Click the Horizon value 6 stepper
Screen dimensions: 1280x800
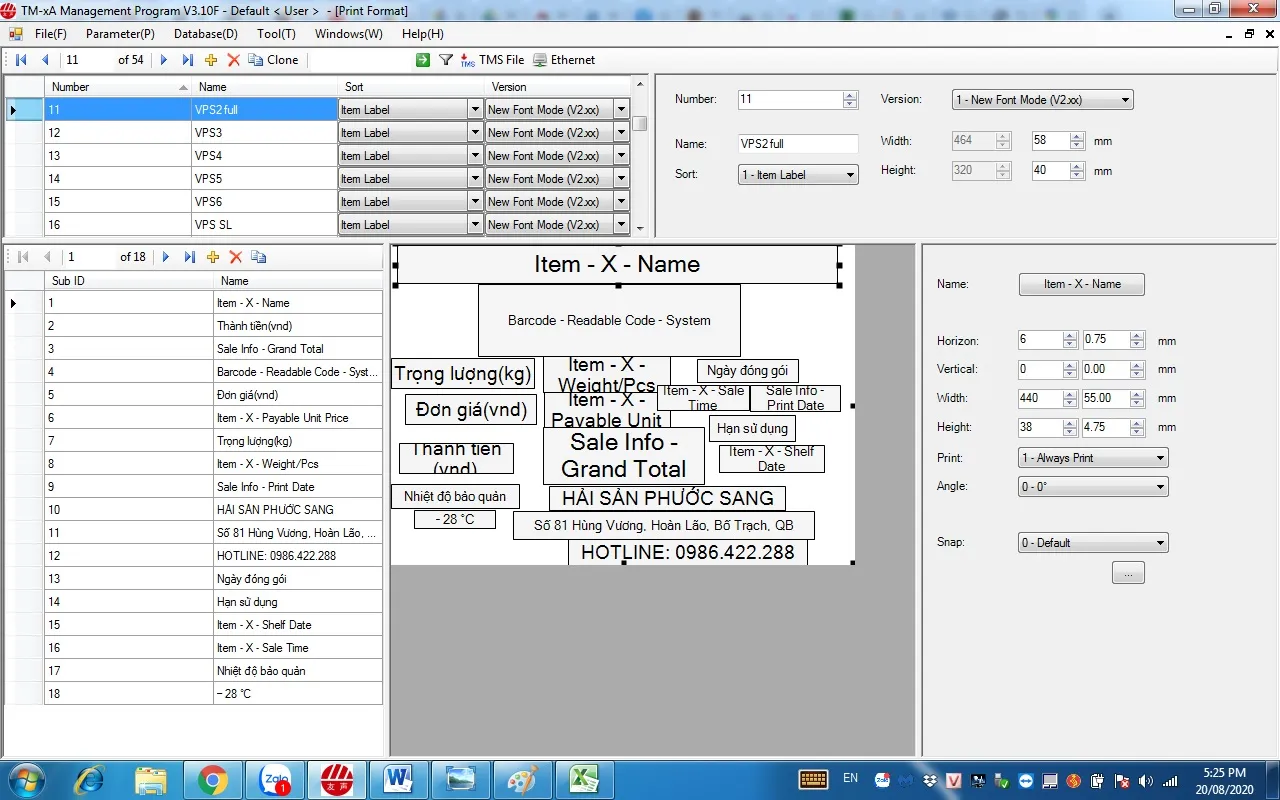point(1070,341)
